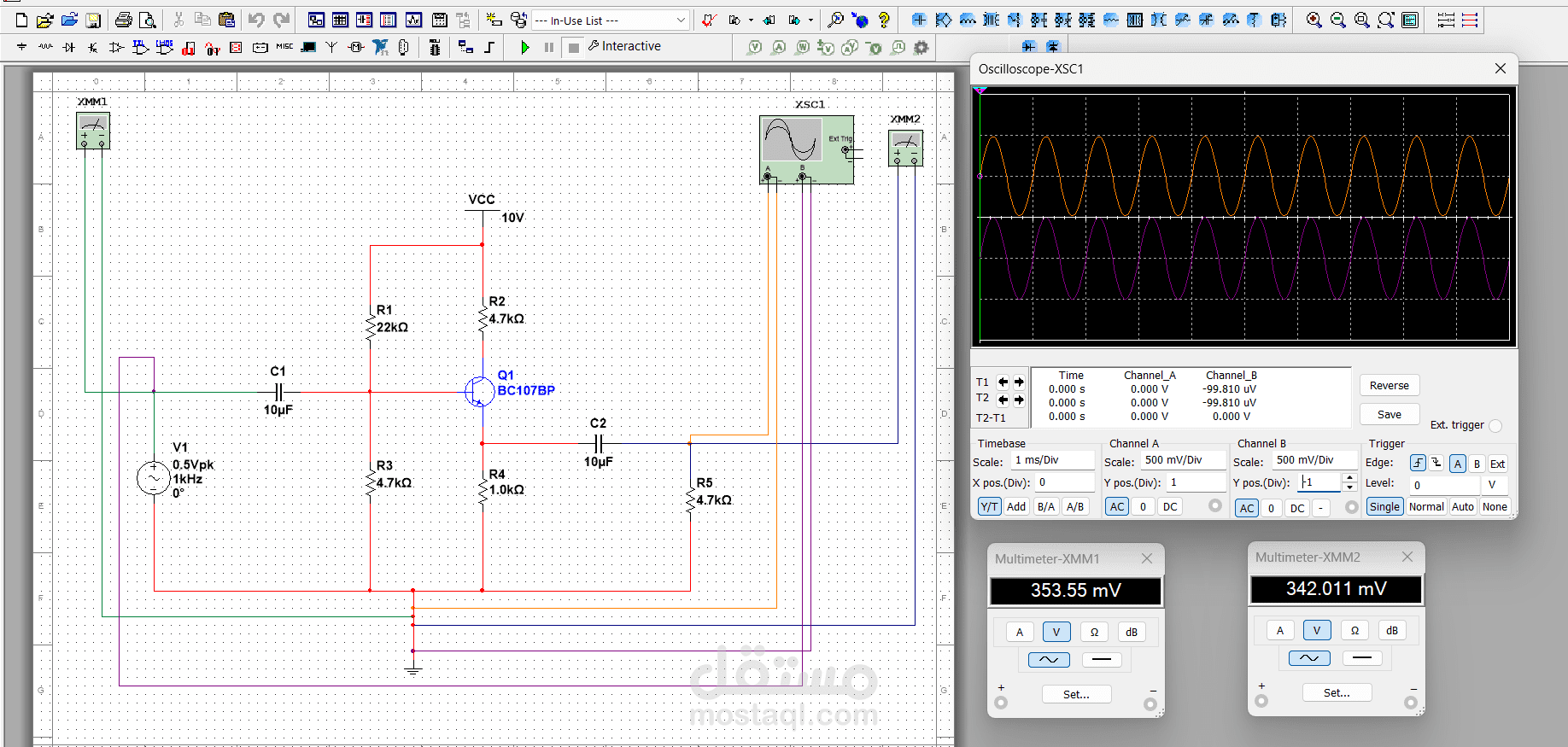Image resolution: width=1568 pixels, height=747 pixels.
Task: Enable the Ext. trigger radio button
Action: (x=1495, y=425)
